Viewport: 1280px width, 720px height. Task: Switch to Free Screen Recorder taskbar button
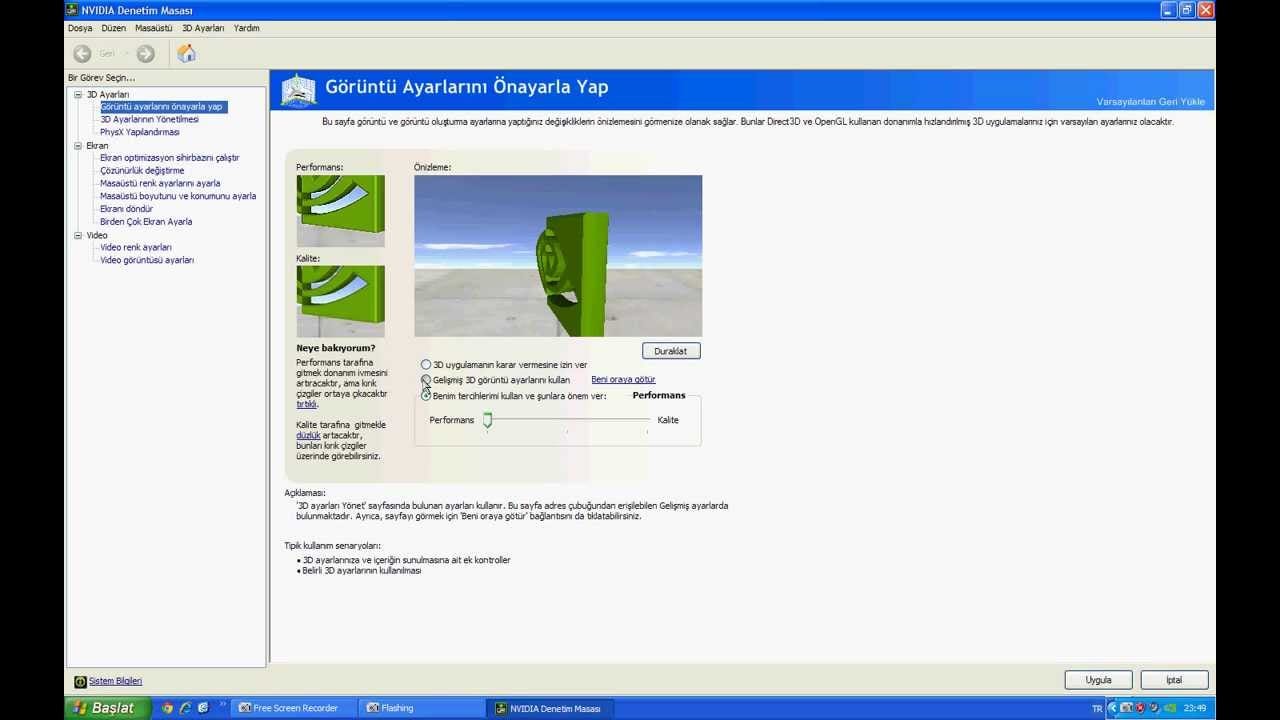coord(295,708)
